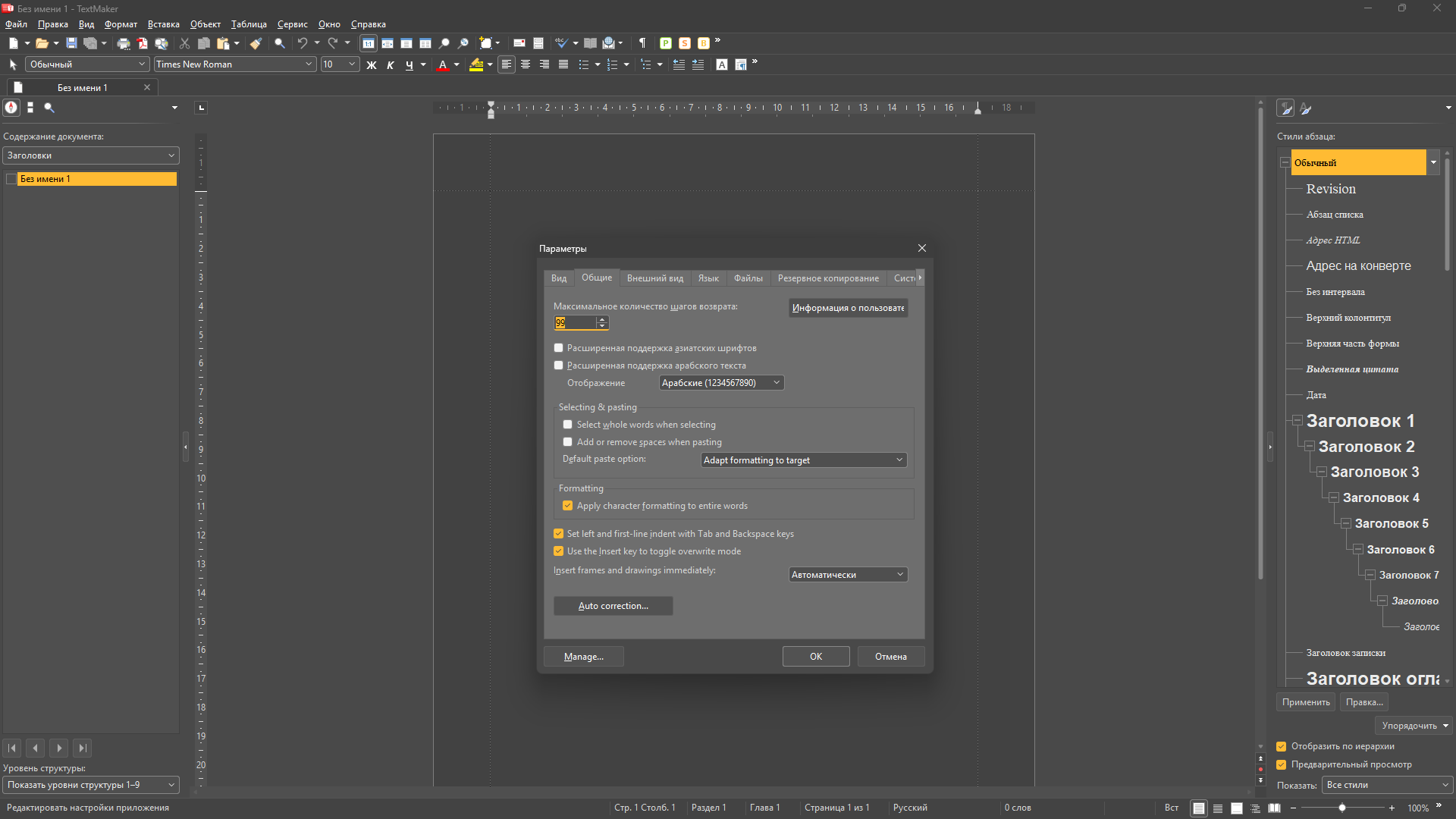The image size is (1456, 819).
Task: Switch to 'Резервное копирование' tab
Action: pyautogui.click(x=828, y=278)
